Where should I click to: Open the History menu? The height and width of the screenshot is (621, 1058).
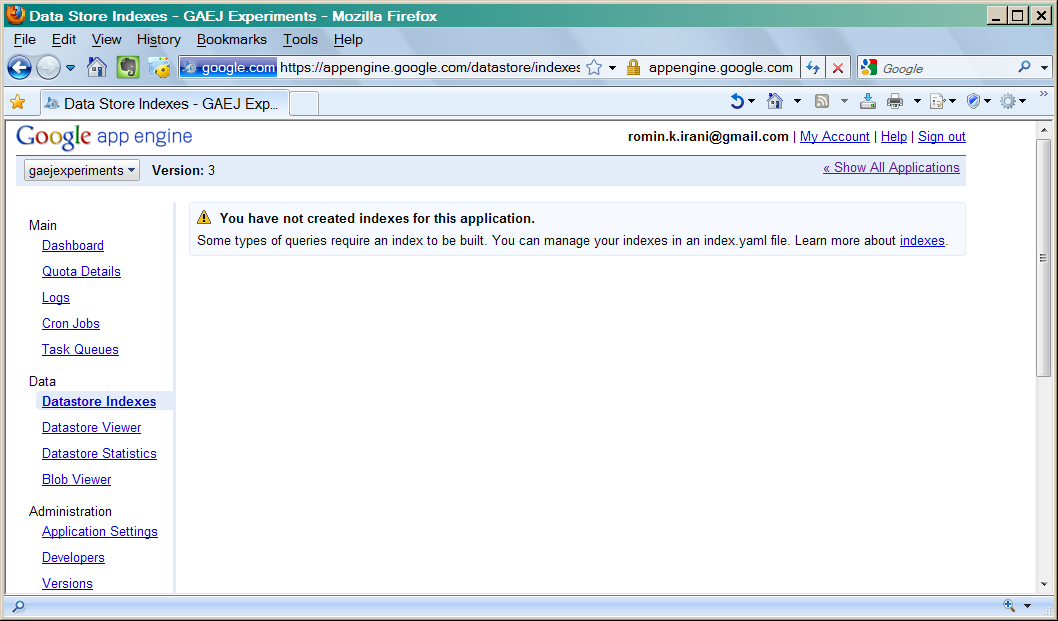(159, 40)
